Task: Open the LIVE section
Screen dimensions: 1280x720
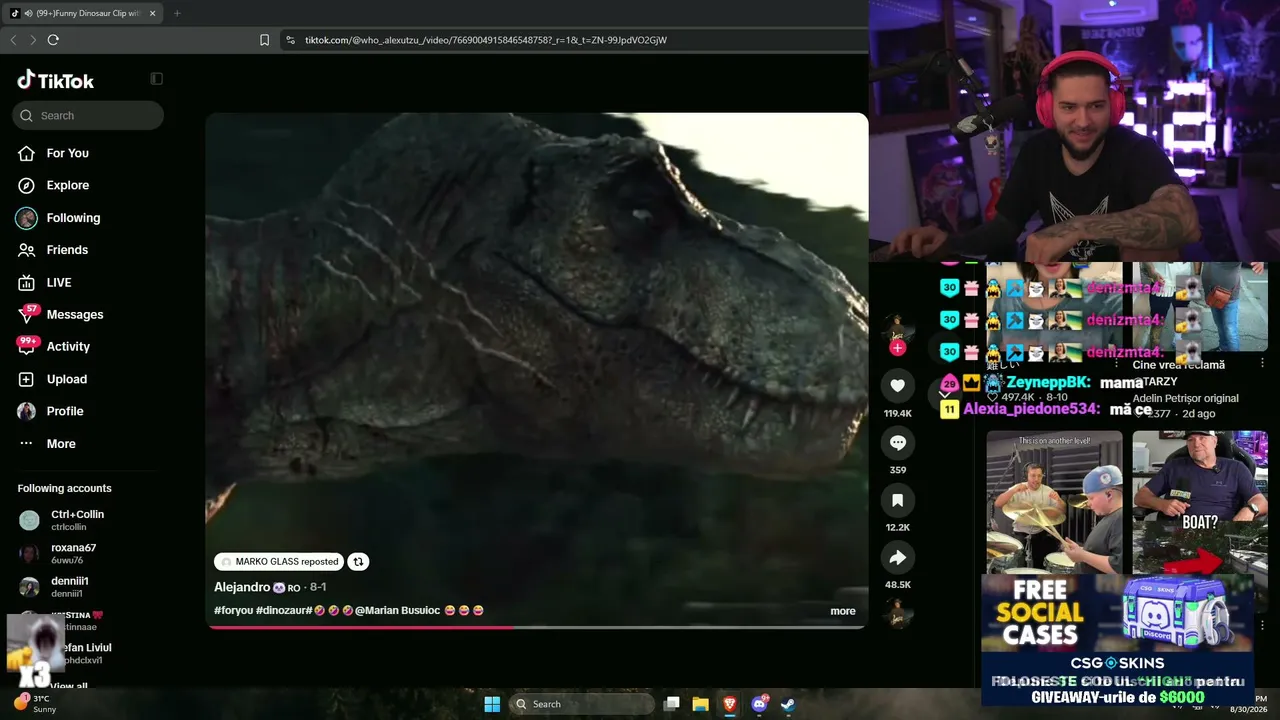Action: (59, 282)
